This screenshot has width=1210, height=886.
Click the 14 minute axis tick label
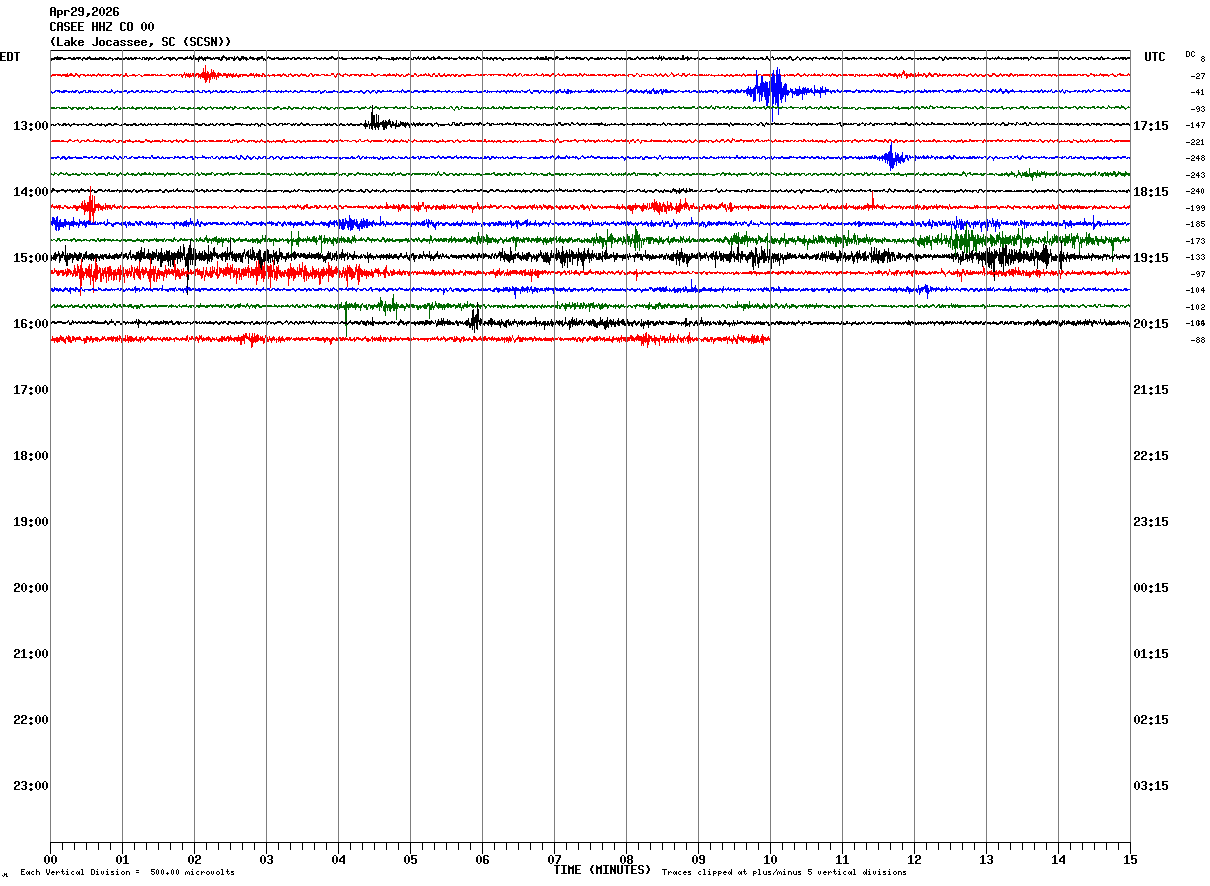(1058, 859)
